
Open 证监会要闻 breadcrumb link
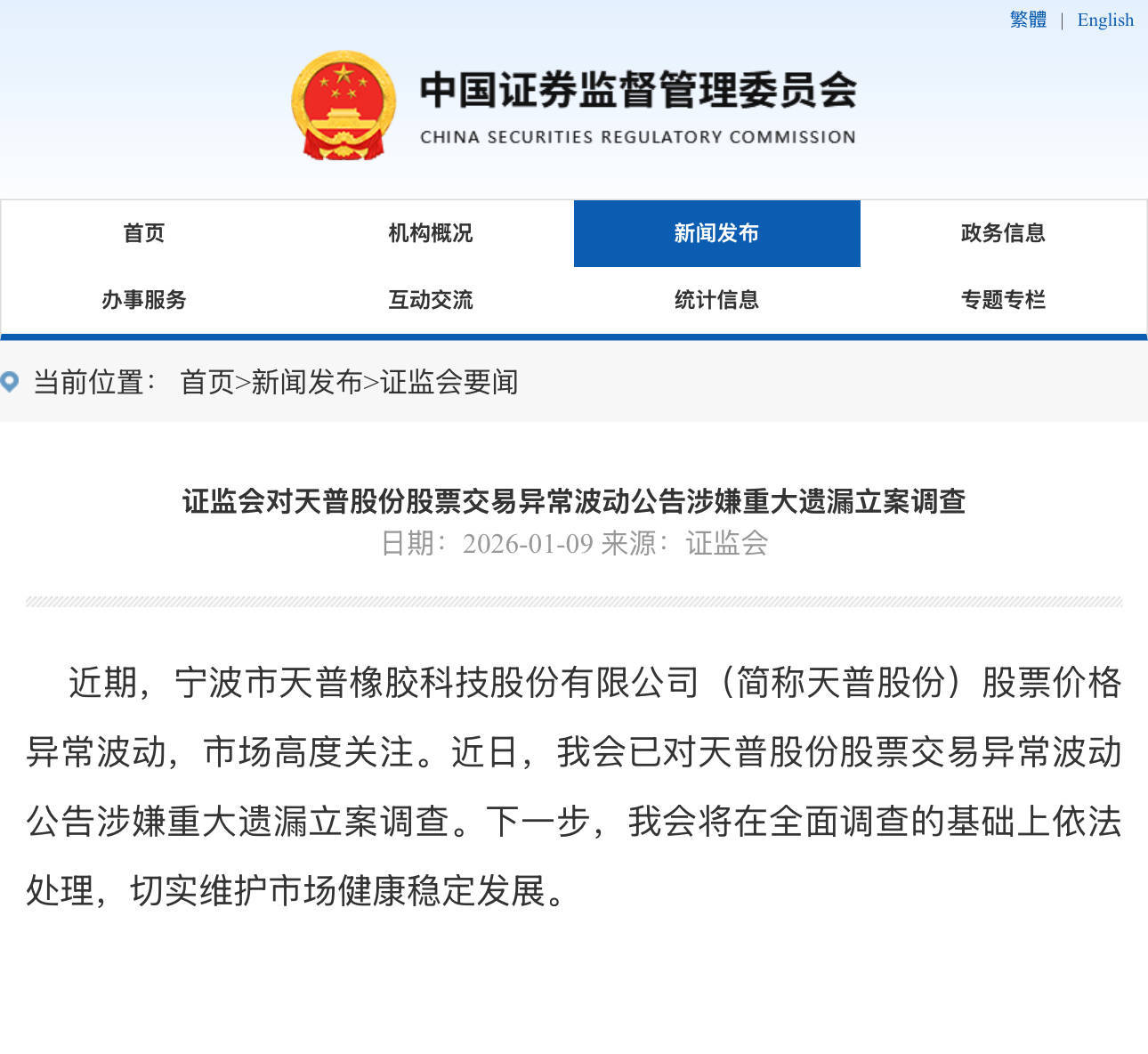449,383
